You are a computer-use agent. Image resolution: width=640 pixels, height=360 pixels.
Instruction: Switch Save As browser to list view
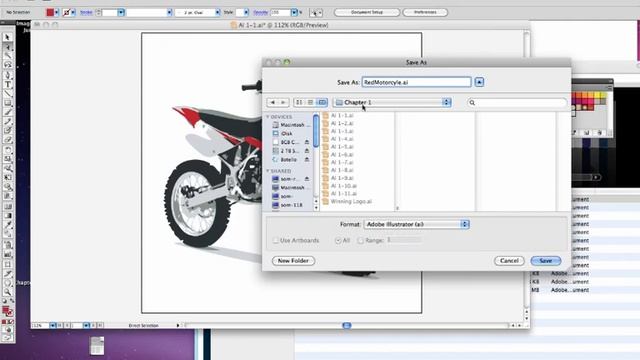coord(310,102)
